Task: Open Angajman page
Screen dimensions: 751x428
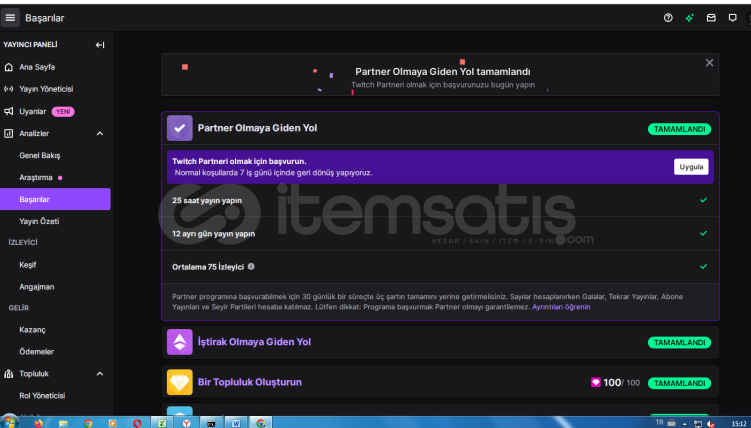Action: coord(37,287)
